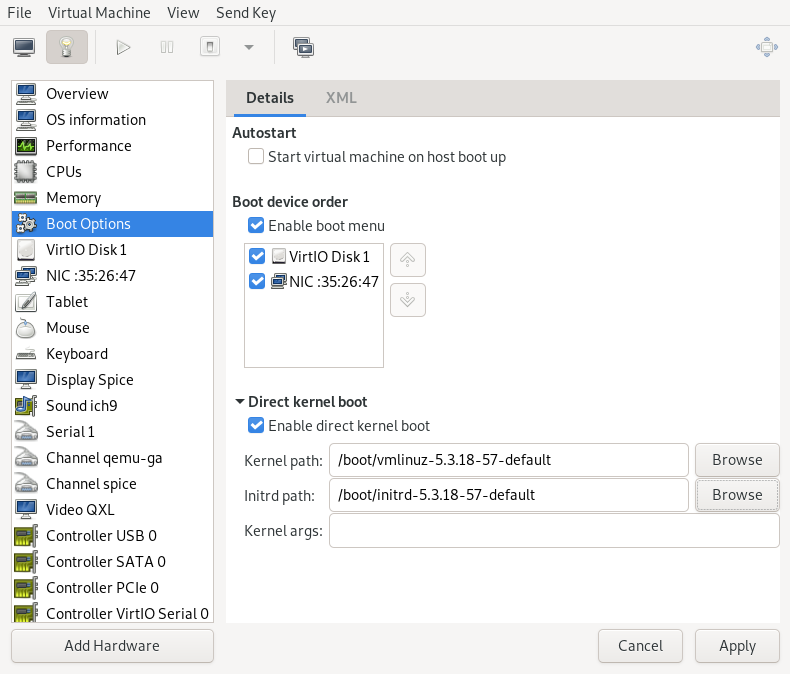Click the Kernel args input field
The width and height of the screenshot is (790, 674).
click(553, 531)
